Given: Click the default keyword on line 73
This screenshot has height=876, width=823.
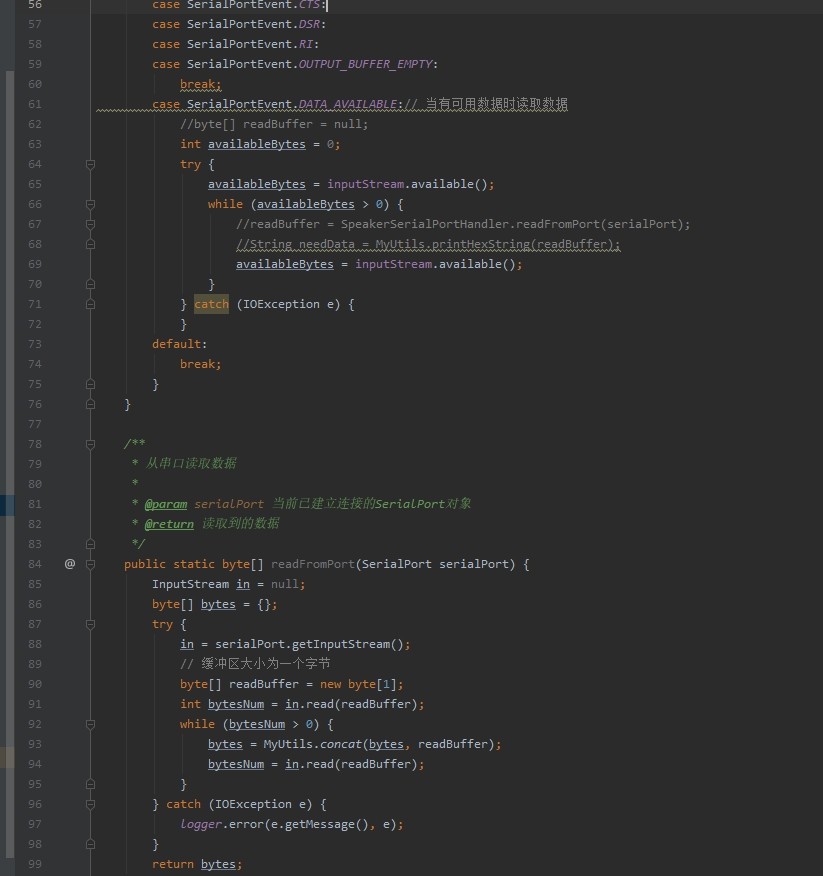Looking at the screenshot, I should [177, 344].
